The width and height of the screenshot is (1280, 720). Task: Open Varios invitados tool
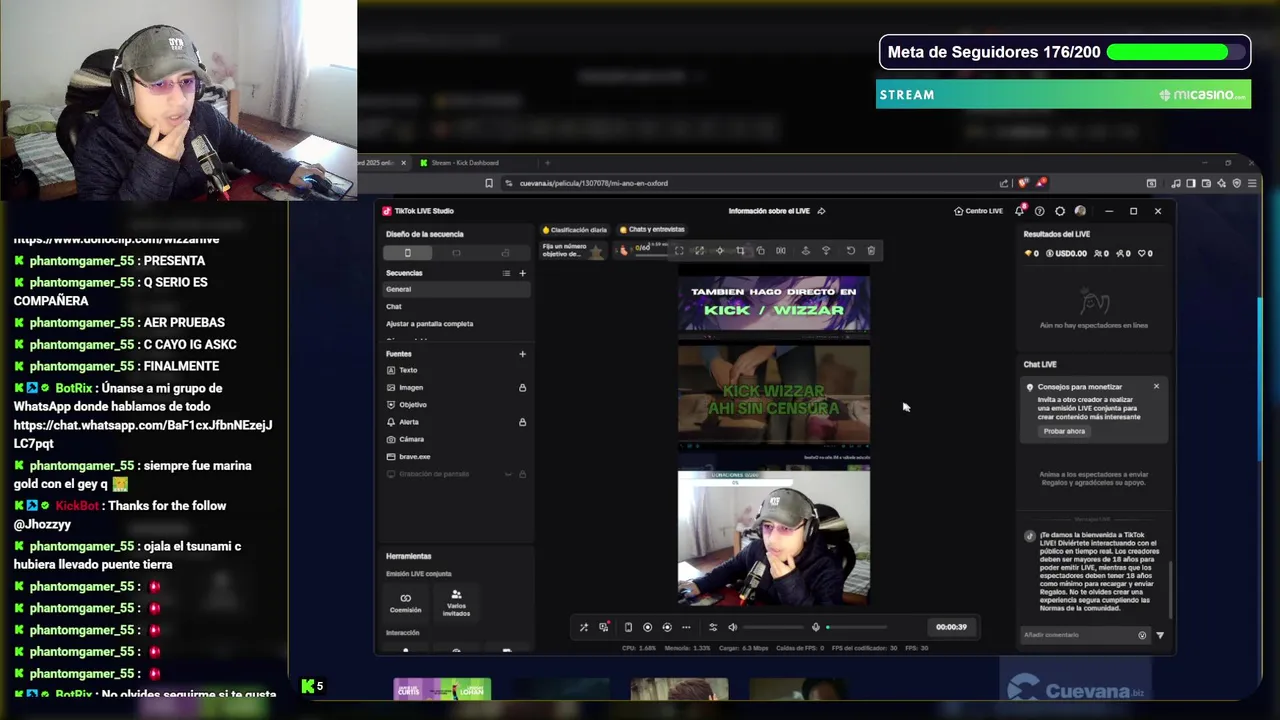[456, 602]
